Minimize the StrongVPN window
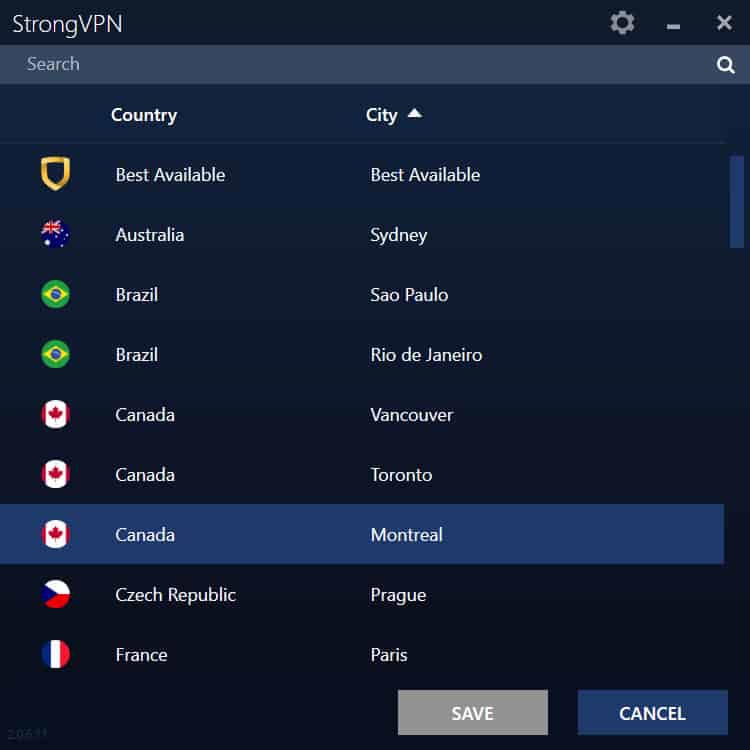Image resolution: width=750 pixels, height=750 pixels. coord(673,26)
